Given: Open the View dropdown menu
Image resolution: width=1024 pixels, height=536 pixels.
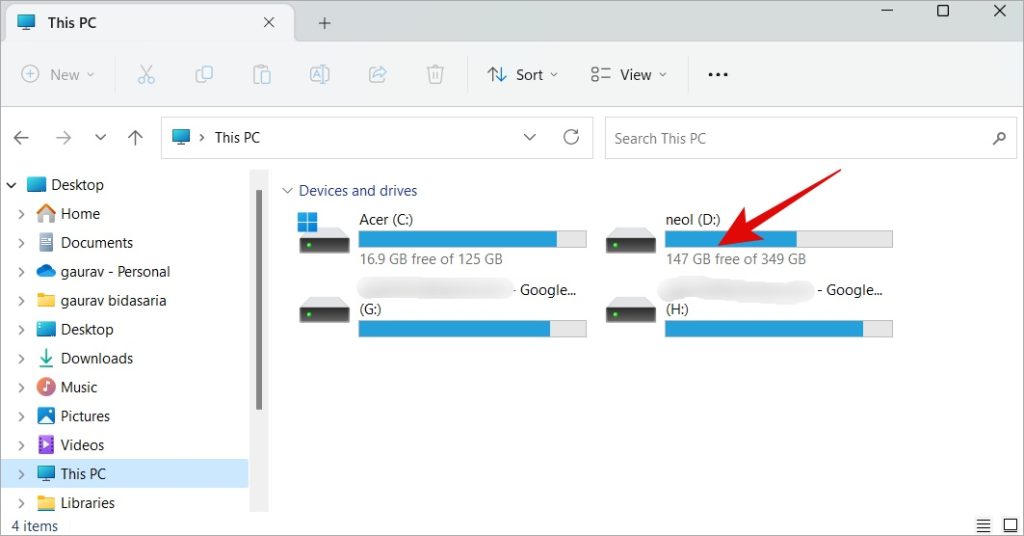Looking at the screenshot, I should tap(628, 74).
